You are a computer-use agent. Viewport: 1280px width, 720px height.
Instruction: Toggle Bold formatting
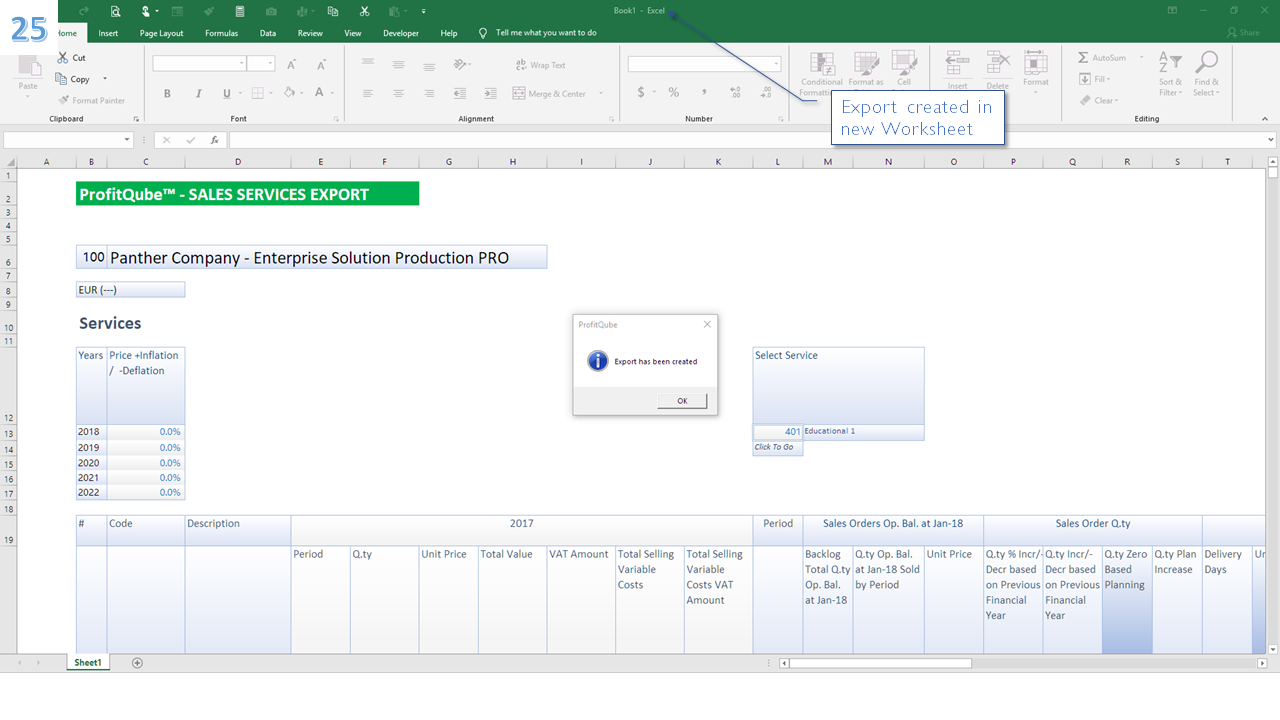point(167,93)
